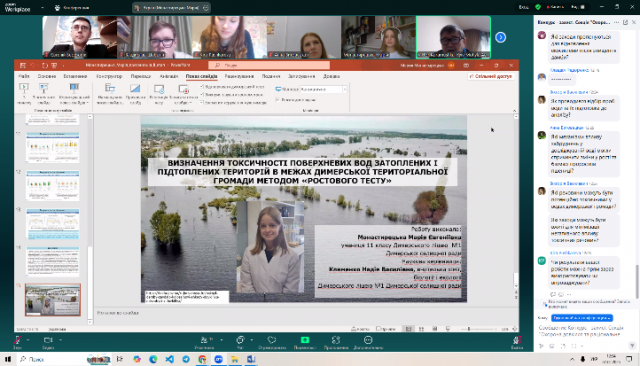Open the File tab in PowerPoint
The height and width of the screenshot is (366, 640).
[24, 76]
